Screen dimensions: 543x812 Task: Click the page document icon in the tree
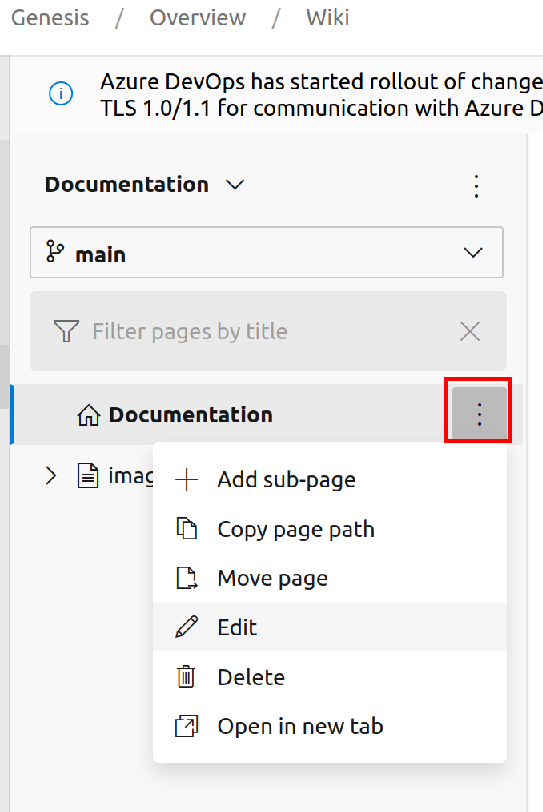pos(88,475)
